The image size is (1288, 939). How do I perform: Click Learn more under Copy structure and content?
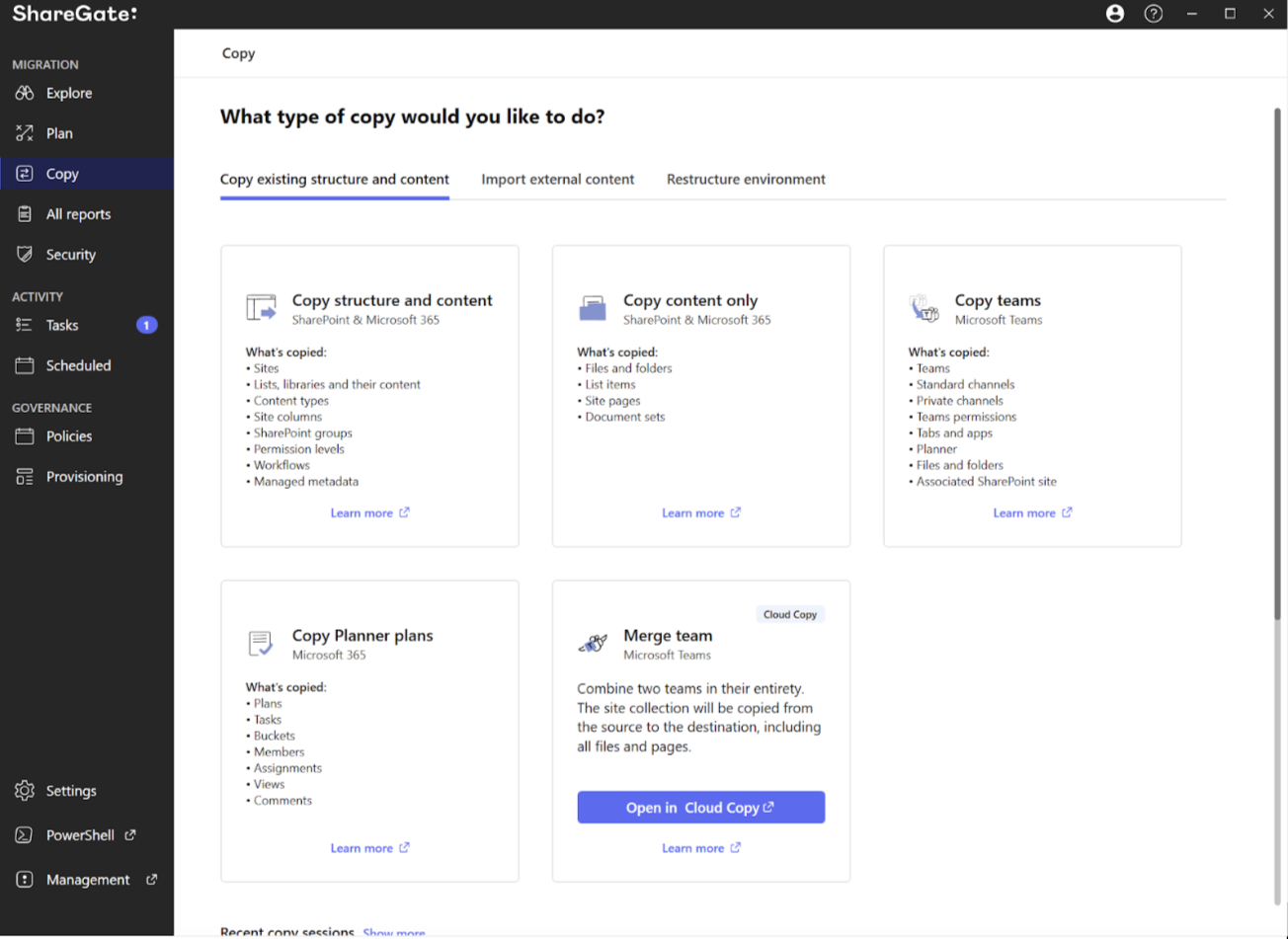tap(369, 513)
